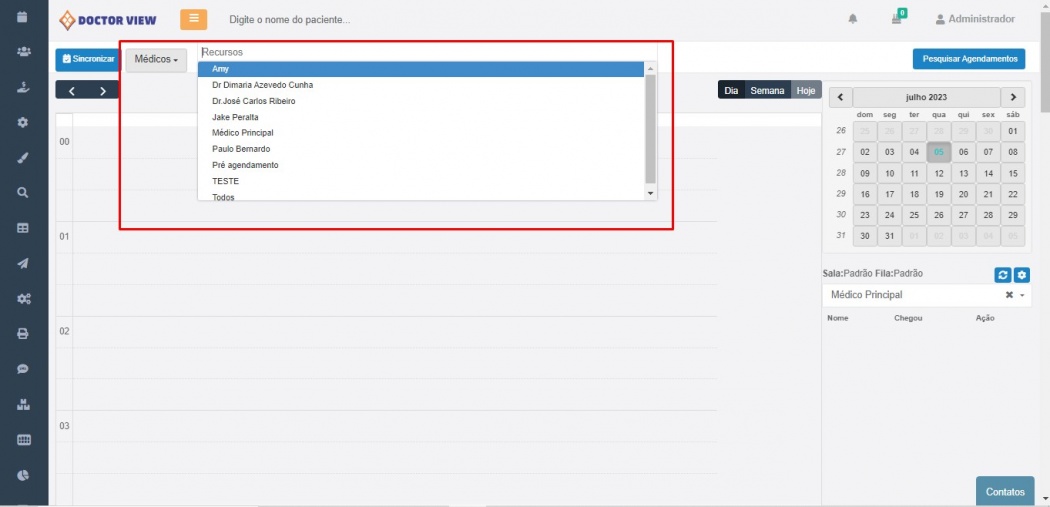
Task: Open the printer icon in sidebar
Action: tap(23, 333)
